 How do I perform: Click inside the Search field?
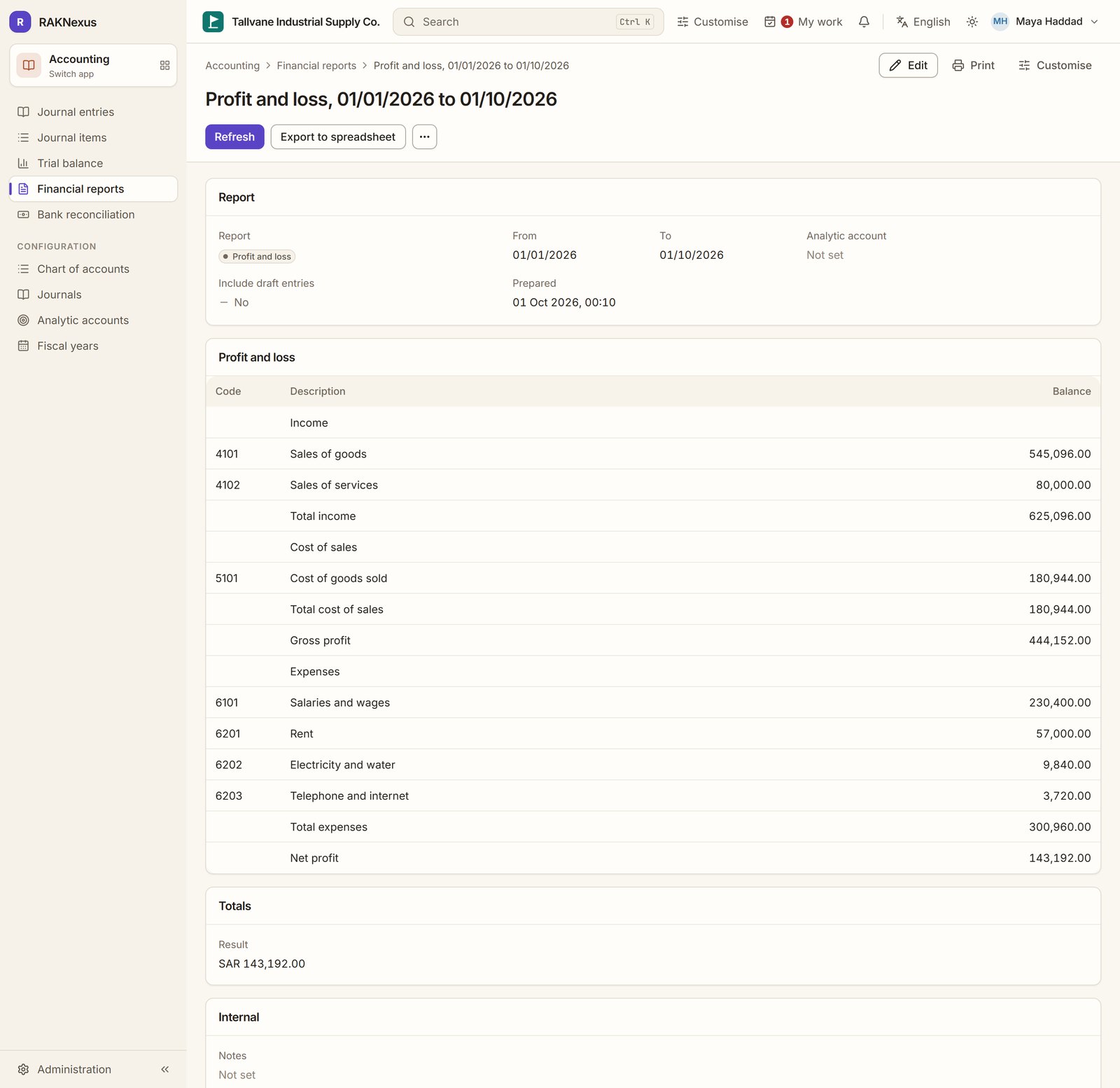click(528, 22)
